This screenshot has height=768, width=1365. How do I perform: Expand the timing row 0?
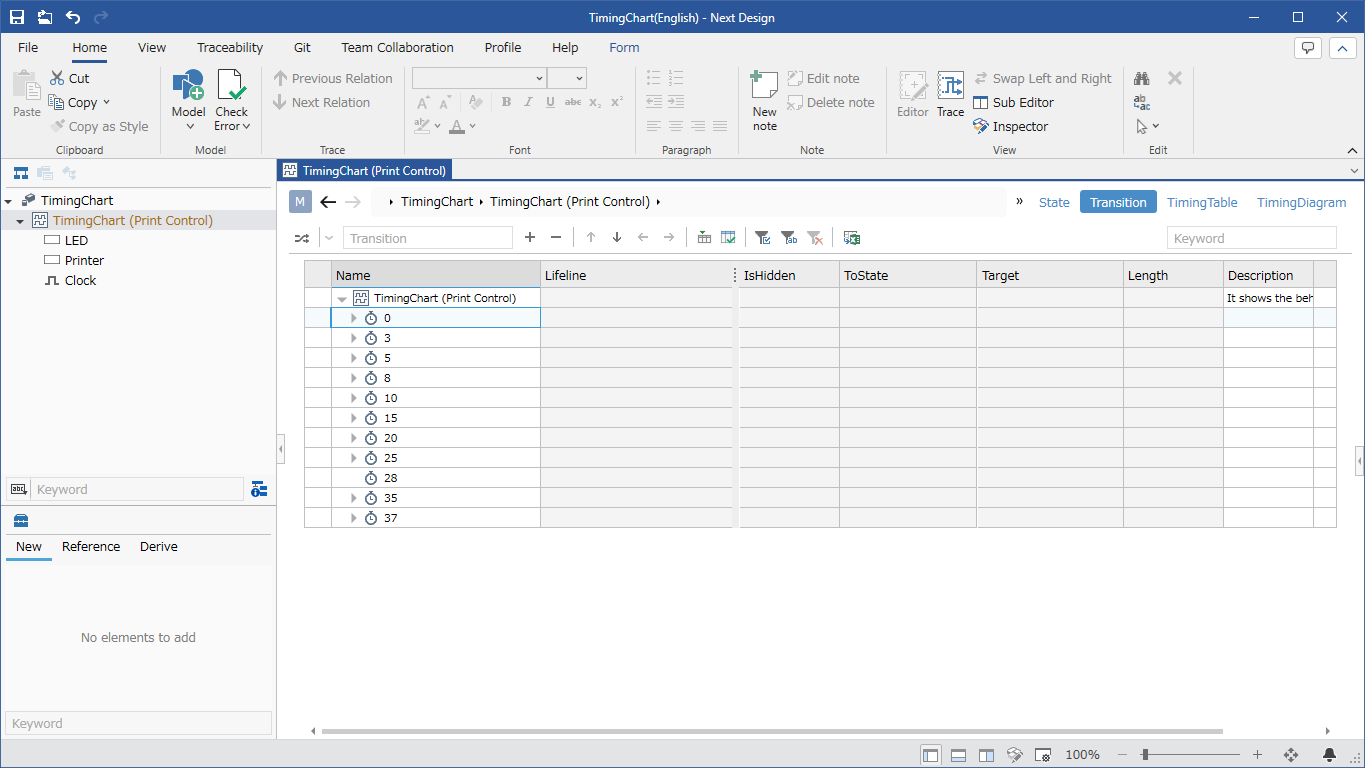353,318
